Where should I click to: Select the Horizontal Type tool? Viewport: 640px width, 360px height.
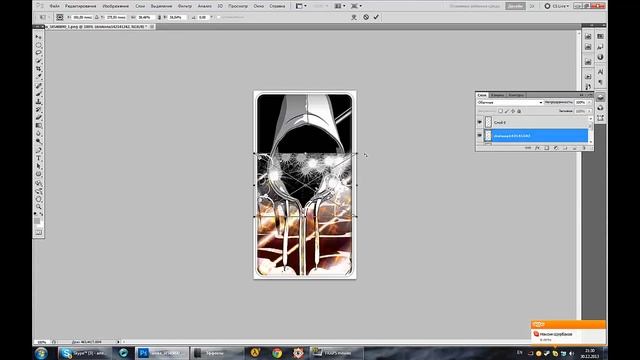tap(38, 158)
